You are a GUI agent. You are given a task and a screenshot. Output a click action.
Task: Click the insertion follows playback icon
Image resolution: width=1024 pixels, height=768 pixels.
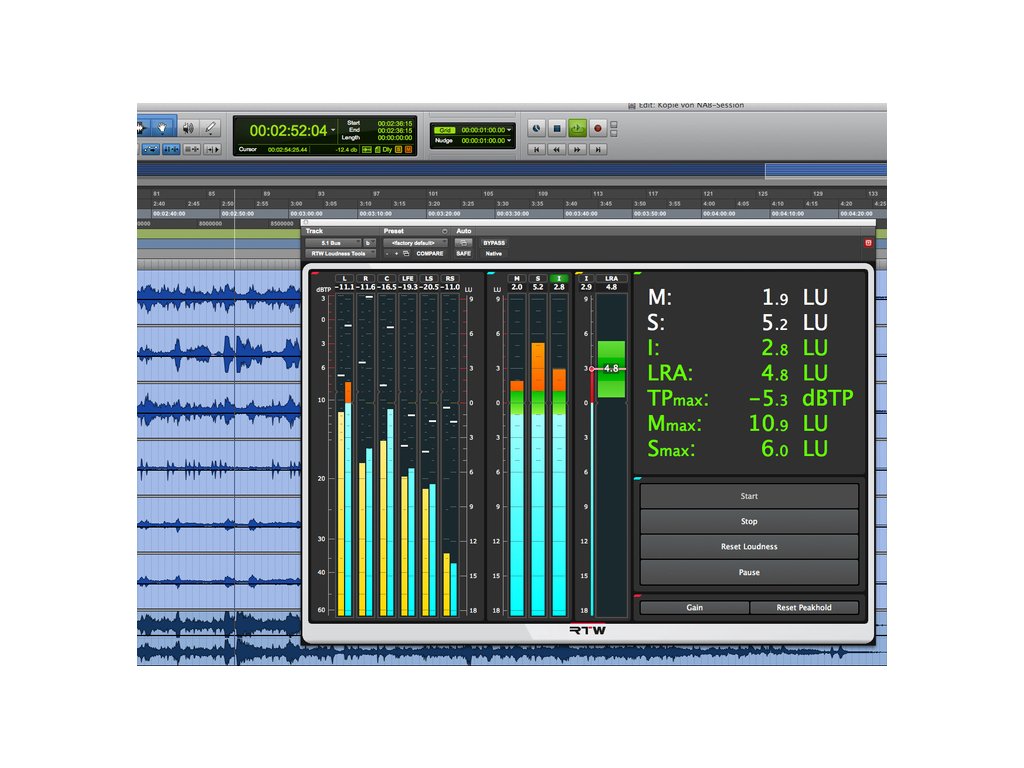click(213, 150)
